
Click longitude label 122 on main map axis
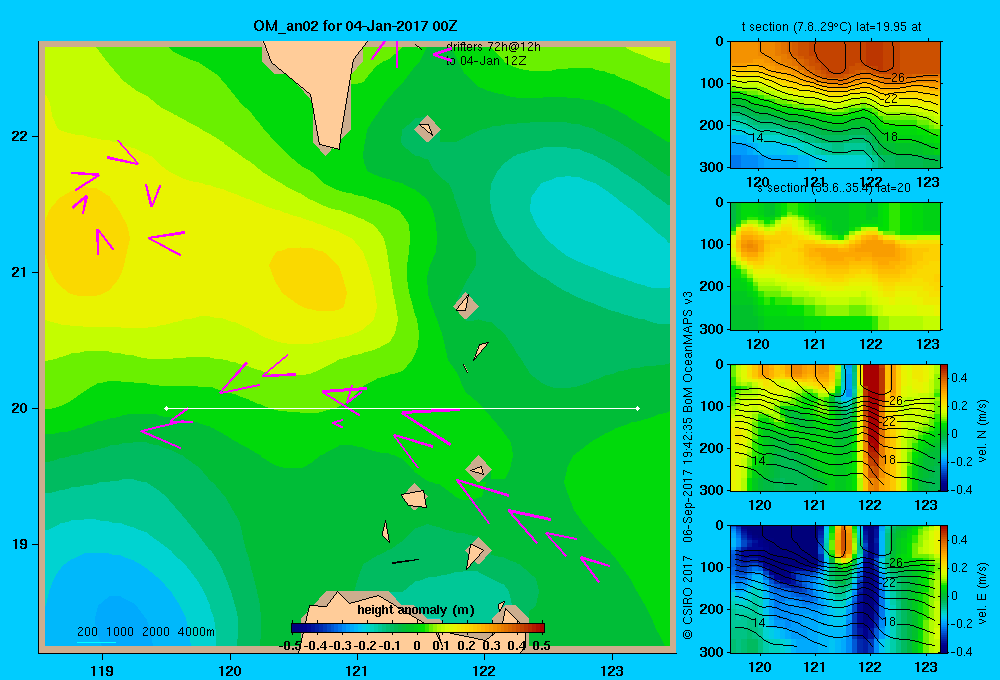pos(484,670)
